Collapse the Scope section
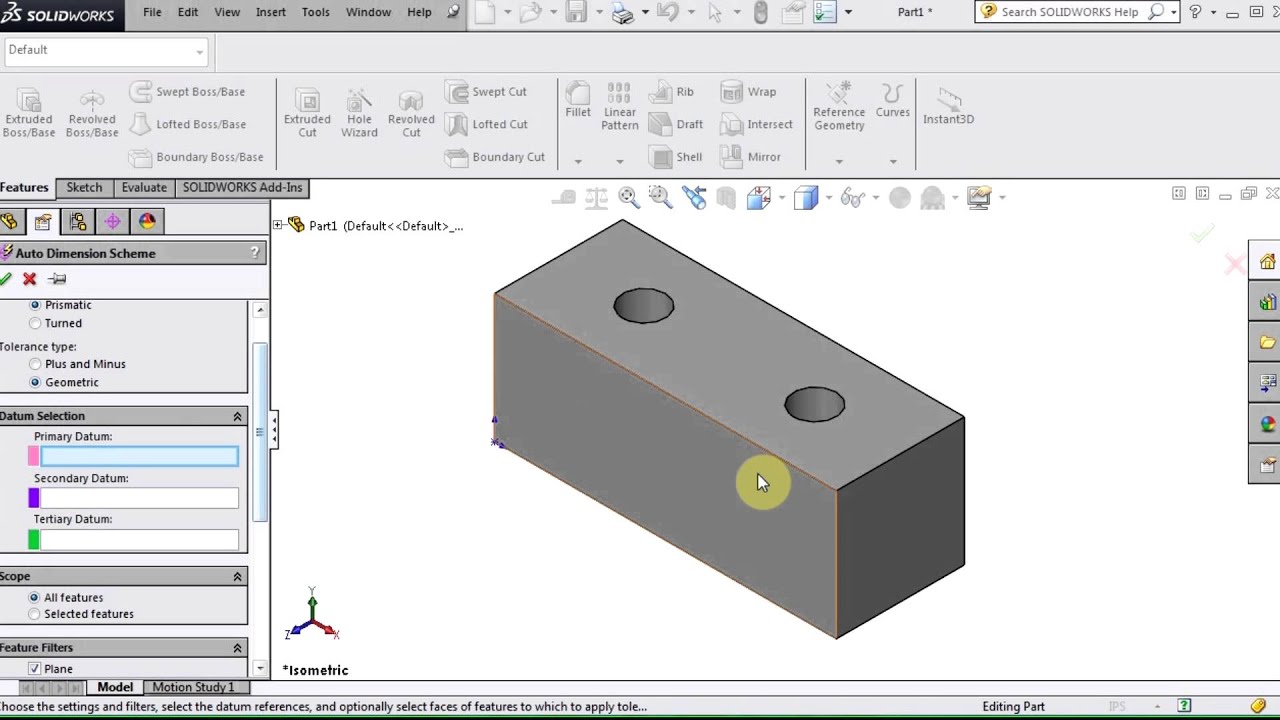1280x720 pixels. [237, 576]
